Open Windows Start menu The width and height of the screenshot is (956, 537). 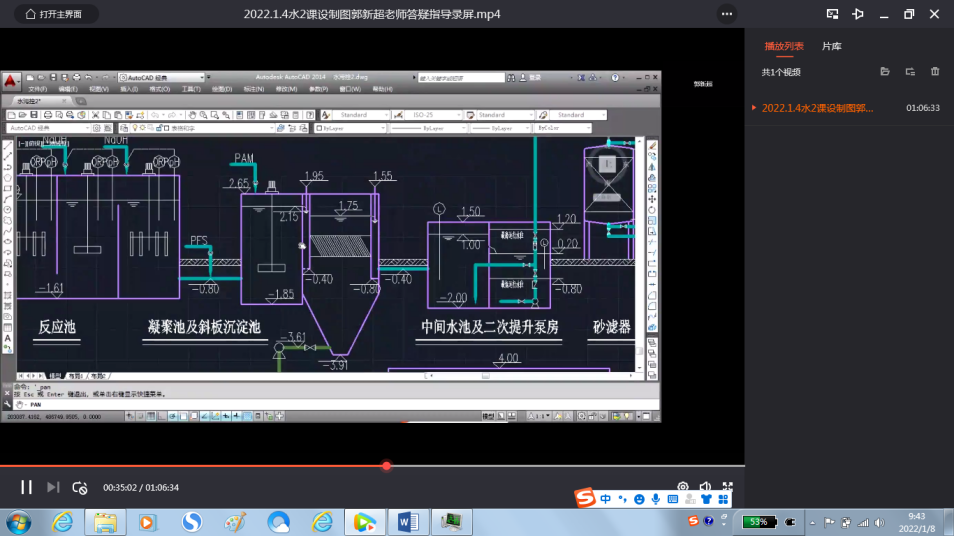click(19, 521)
